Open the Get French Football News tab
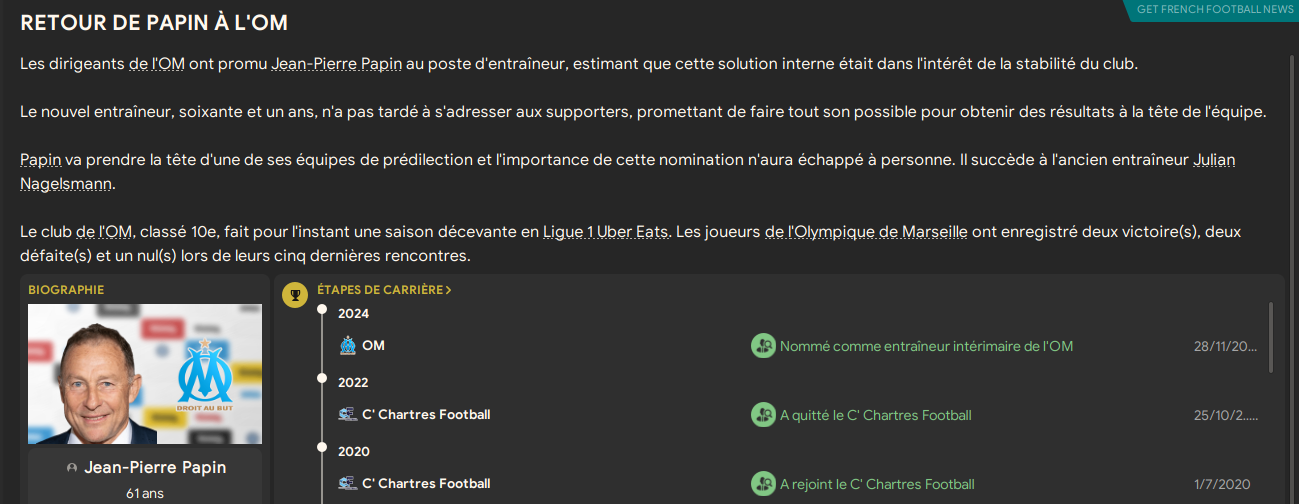 click(1215, 9)
